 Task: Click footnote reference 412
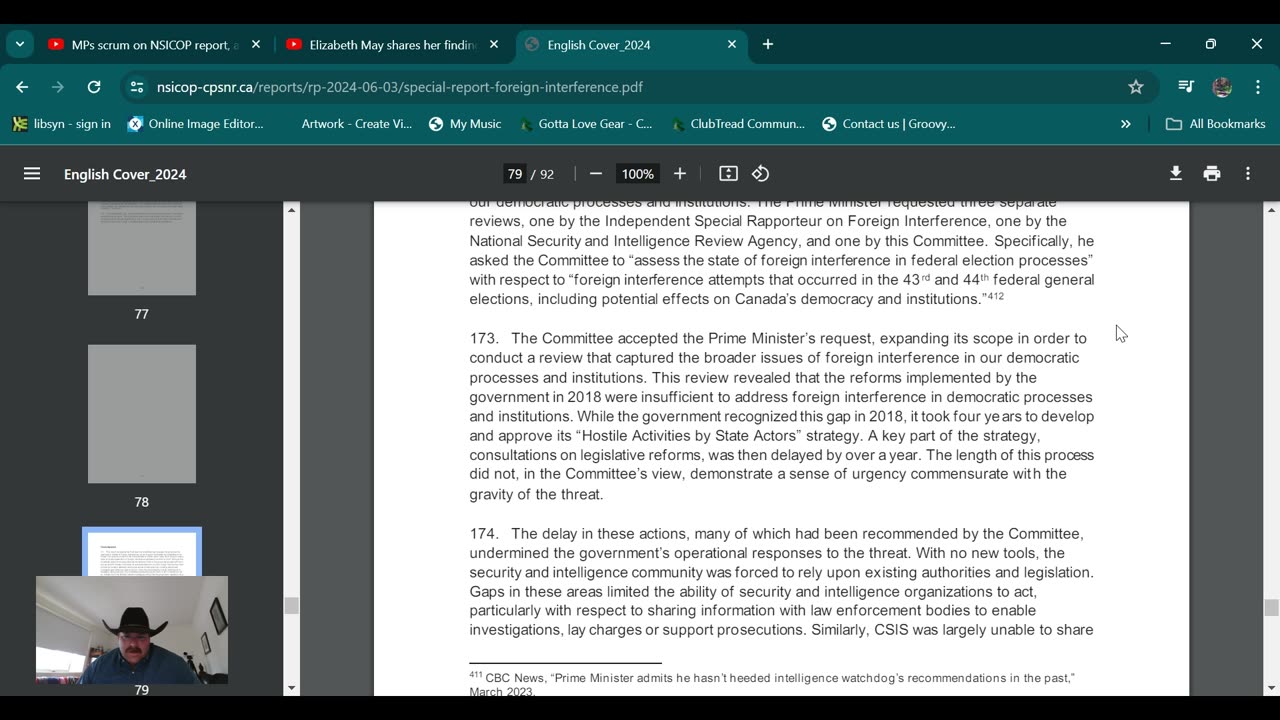(995, 296)
